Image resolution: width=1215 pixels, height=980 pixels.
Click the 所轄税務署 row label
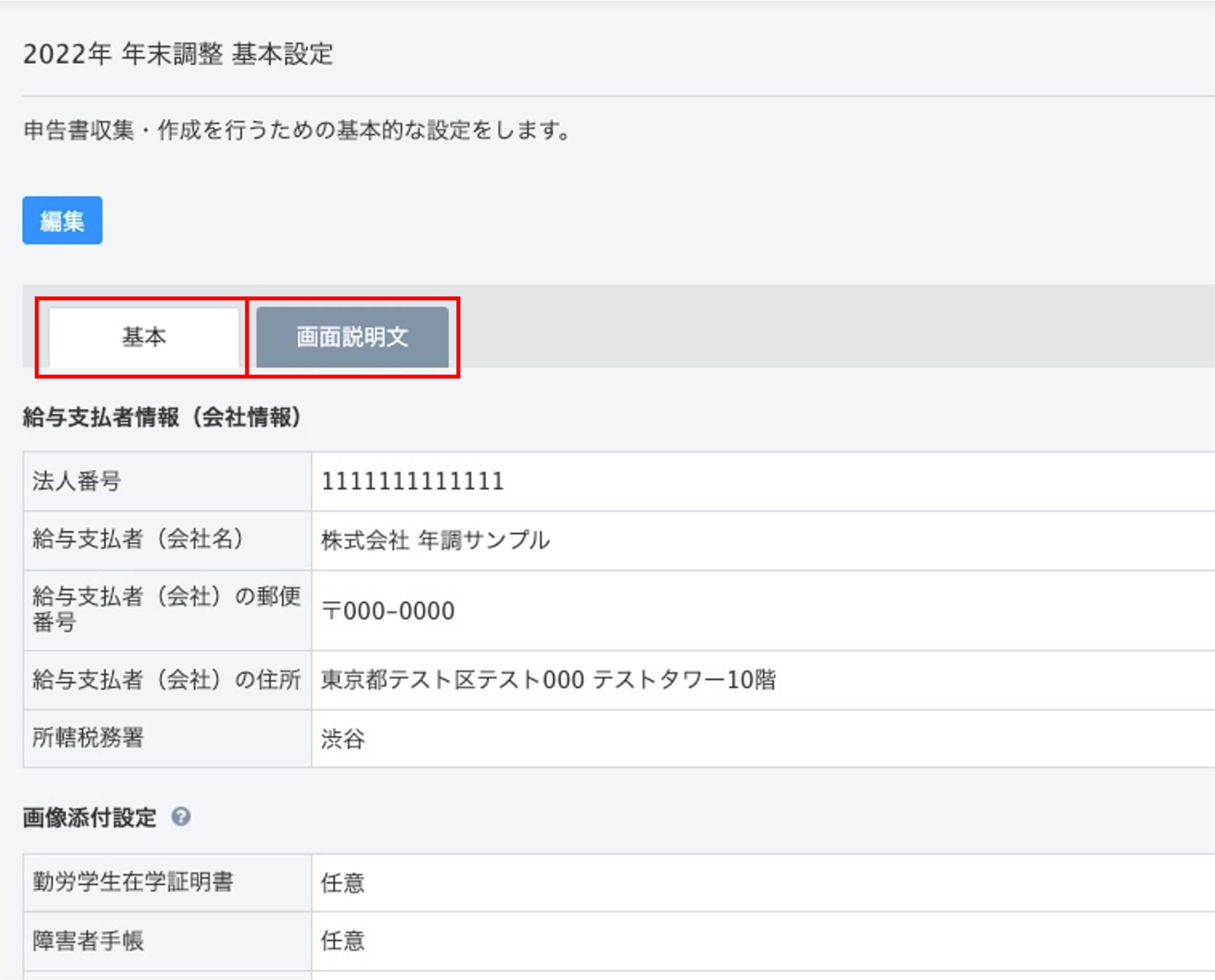point(88,737)
